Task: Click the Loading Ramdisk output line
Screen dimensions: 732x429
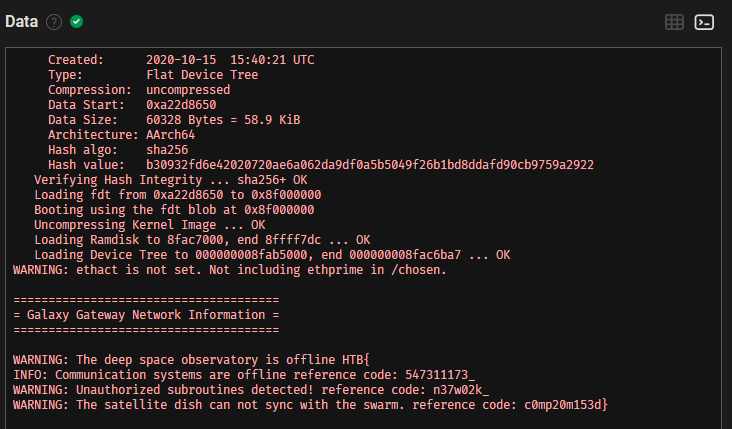Action: (x=202, y=239)
